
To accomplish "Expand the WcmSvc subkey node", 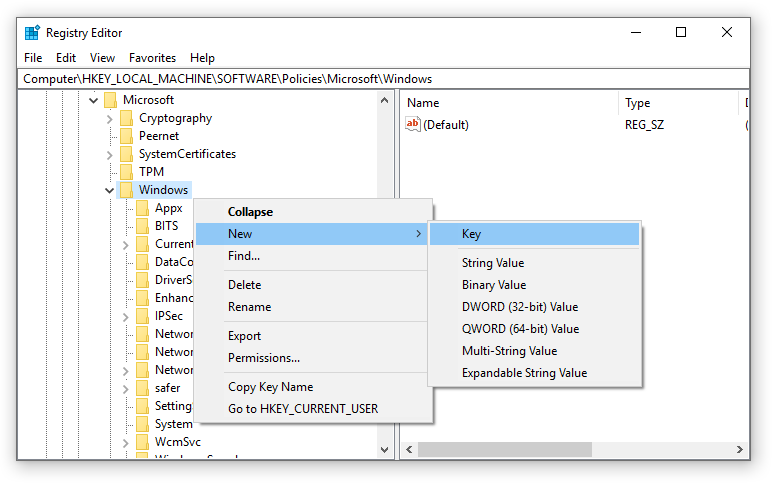I will pyautogui.click(x=125, y=443).
